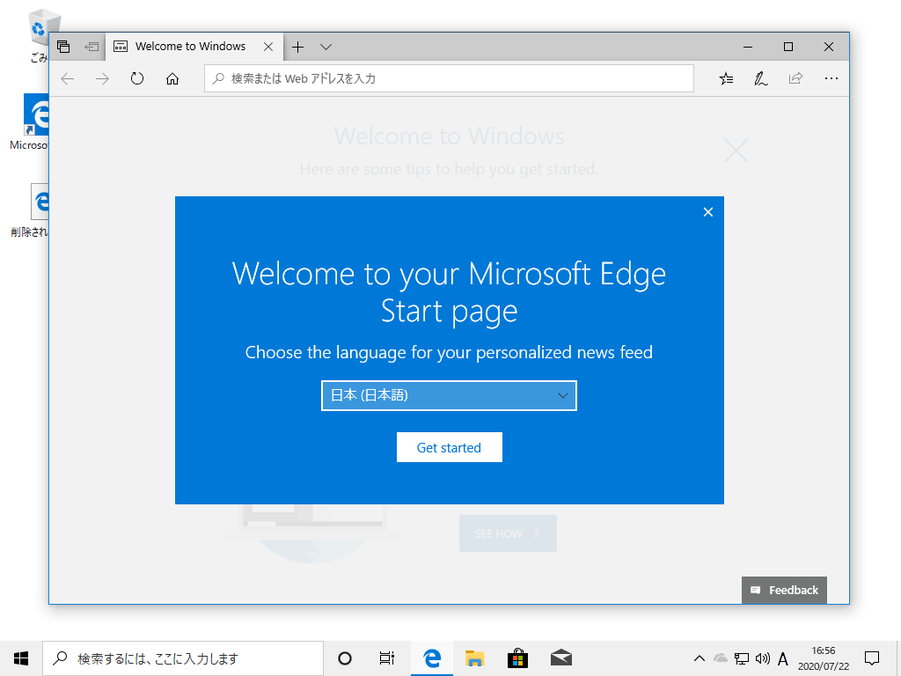The width and height of the screenshot is (901, 676).
Task: Dismiss the Welcome to Windows tips X
Action: pyautogui.click(x=736, y=151)
